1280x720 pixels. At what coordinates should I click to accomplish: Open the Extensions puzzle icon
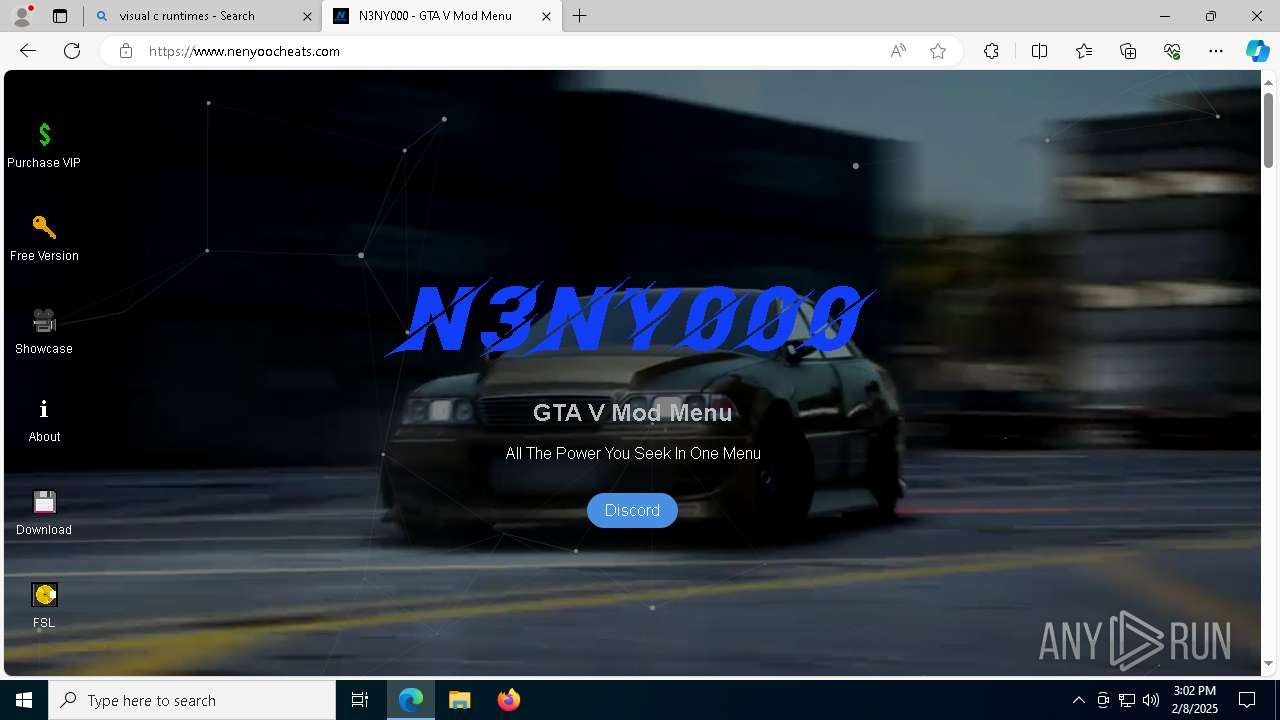pyautogui.click(x=991, y=51)
